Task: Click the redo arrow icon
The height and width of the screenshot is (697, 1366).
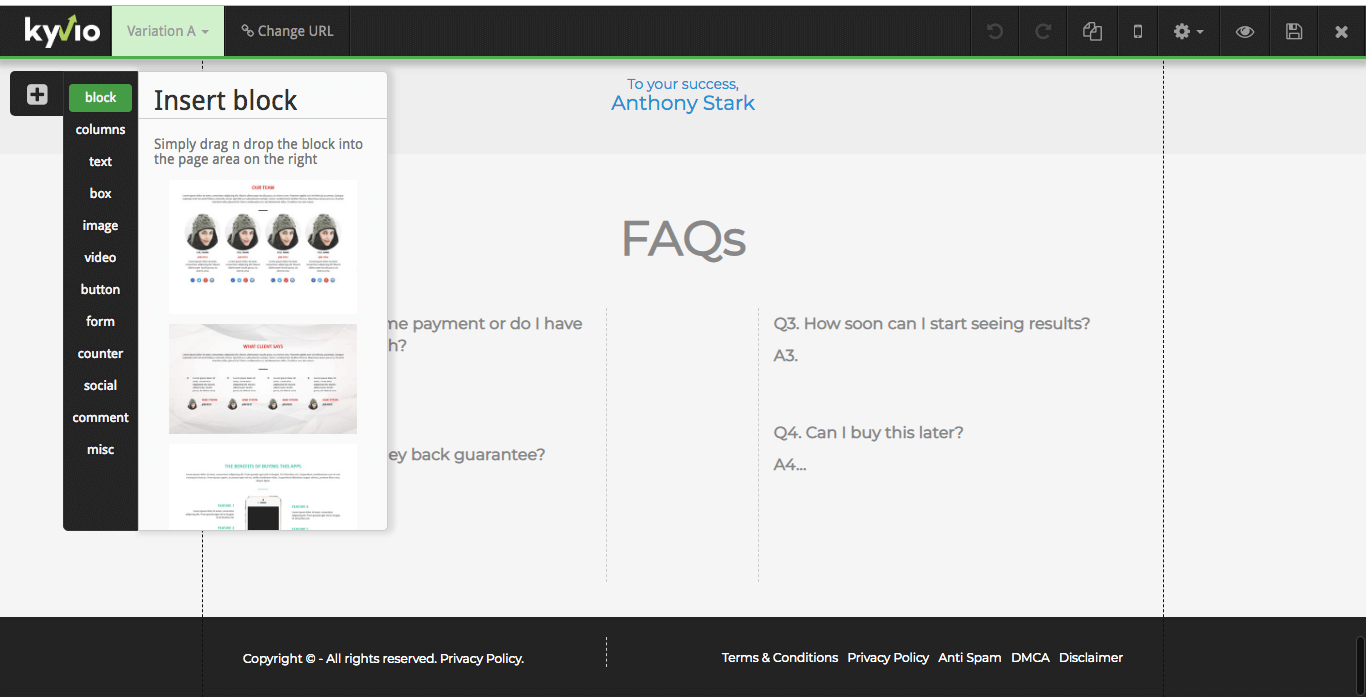Action: point(1043,31)
